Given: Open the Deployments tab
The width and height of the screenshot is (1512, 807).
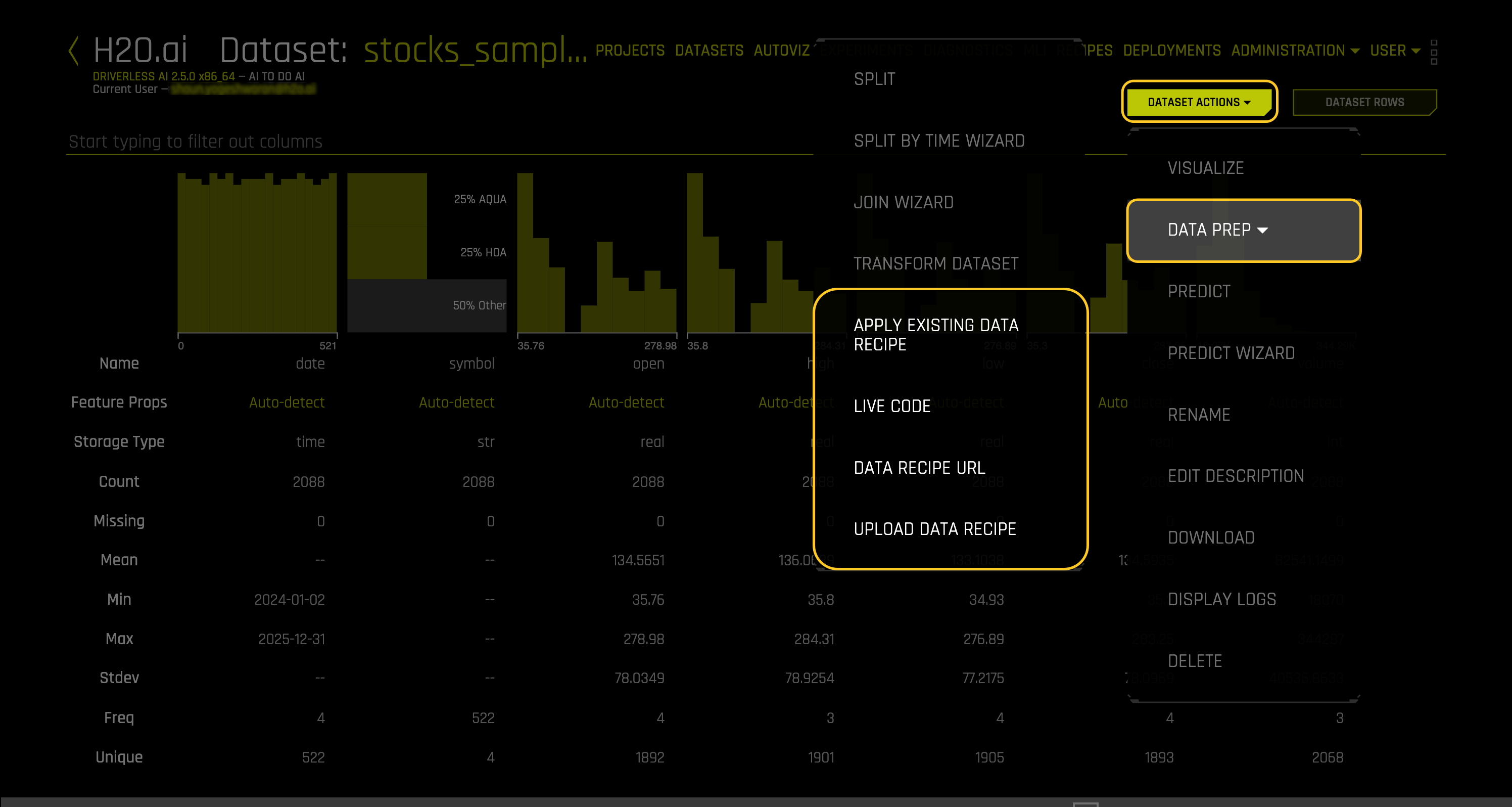Looking at the screenshot, I should 1171,51.
